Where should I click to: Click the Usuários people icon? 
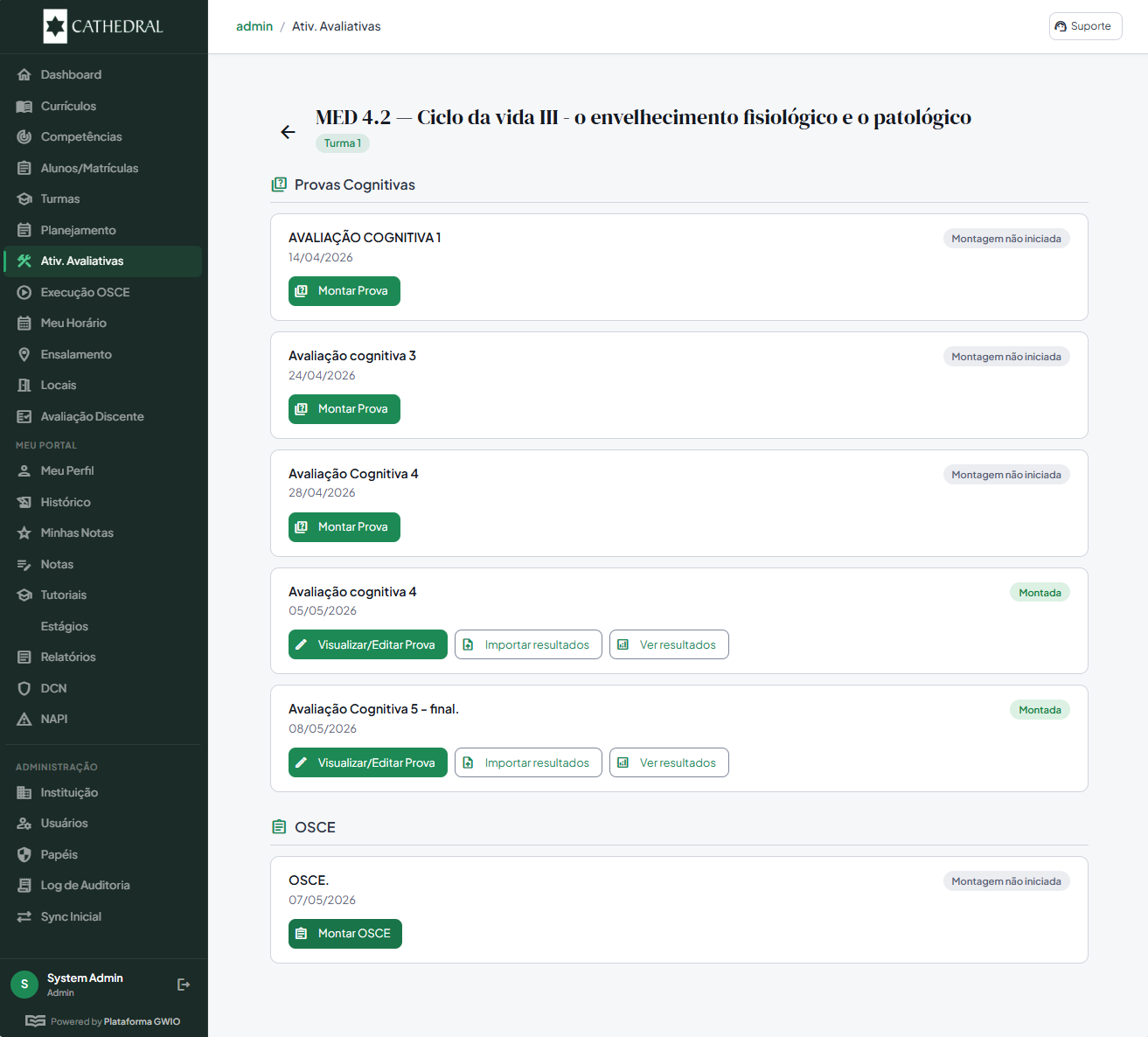(24, 824)
